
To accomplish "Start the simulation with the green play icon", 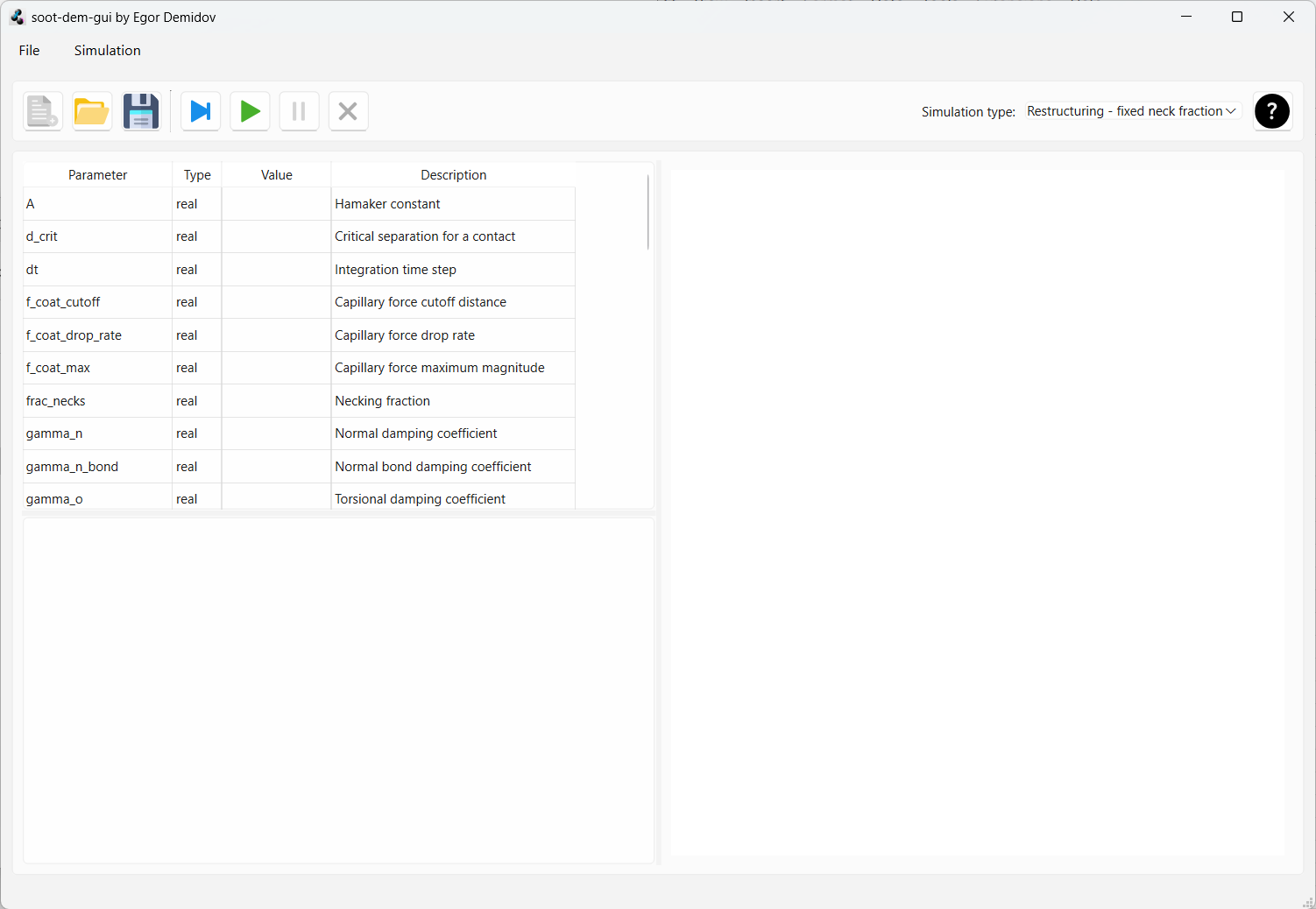I will pos(250,111).
